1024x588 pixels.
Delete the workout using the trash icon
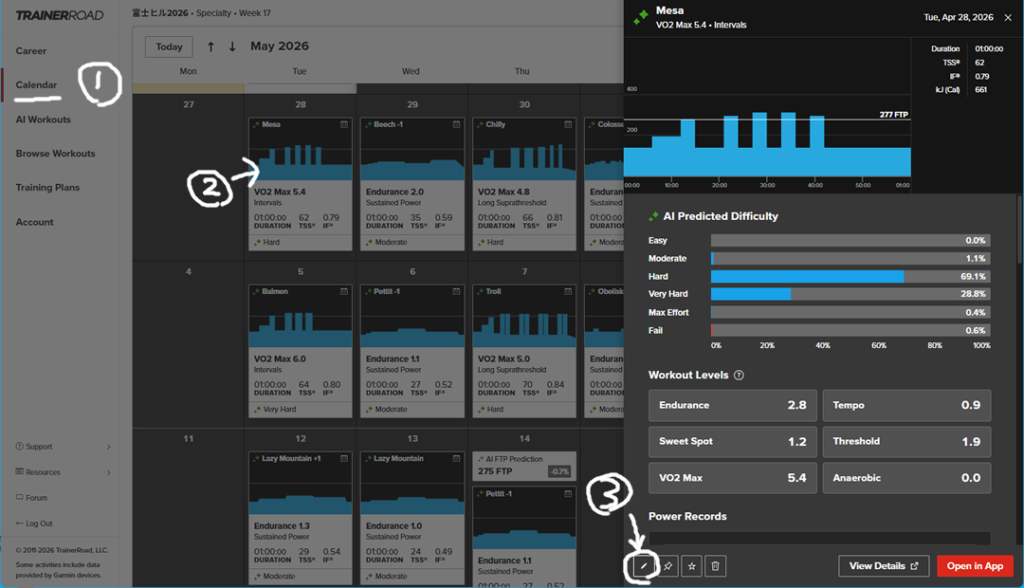click(x=715, y=567)
